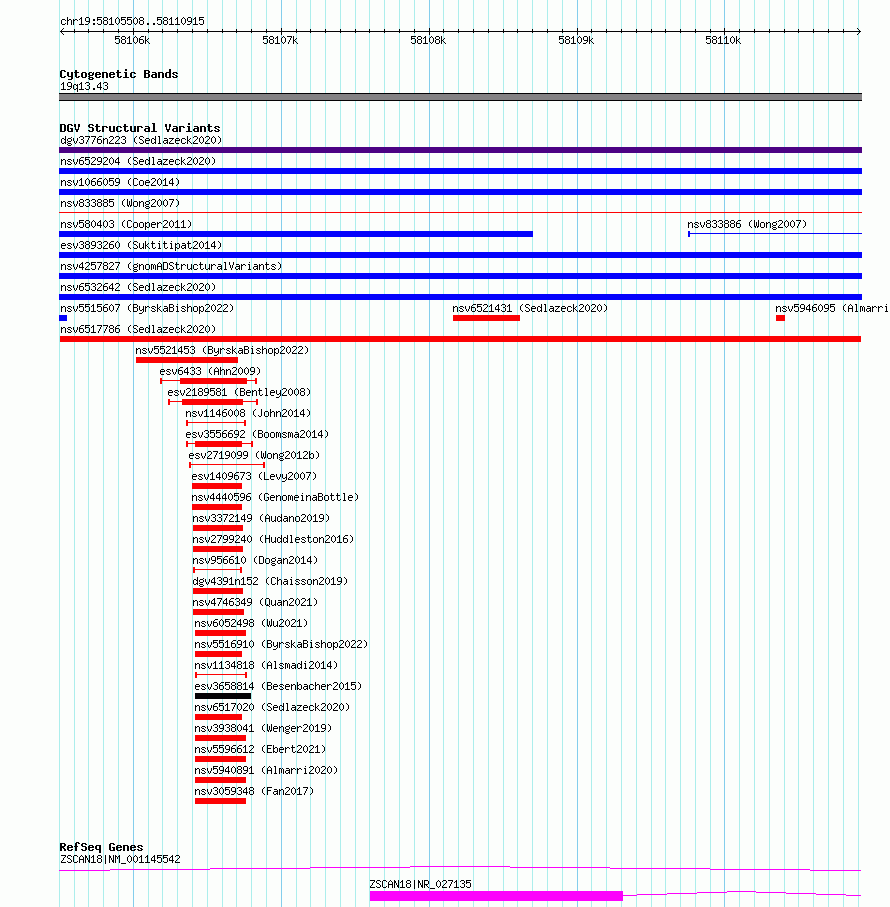Click the nsv5521453 (ByrskaBishop2022) label
Screen dimensions: 890x907
222,350
